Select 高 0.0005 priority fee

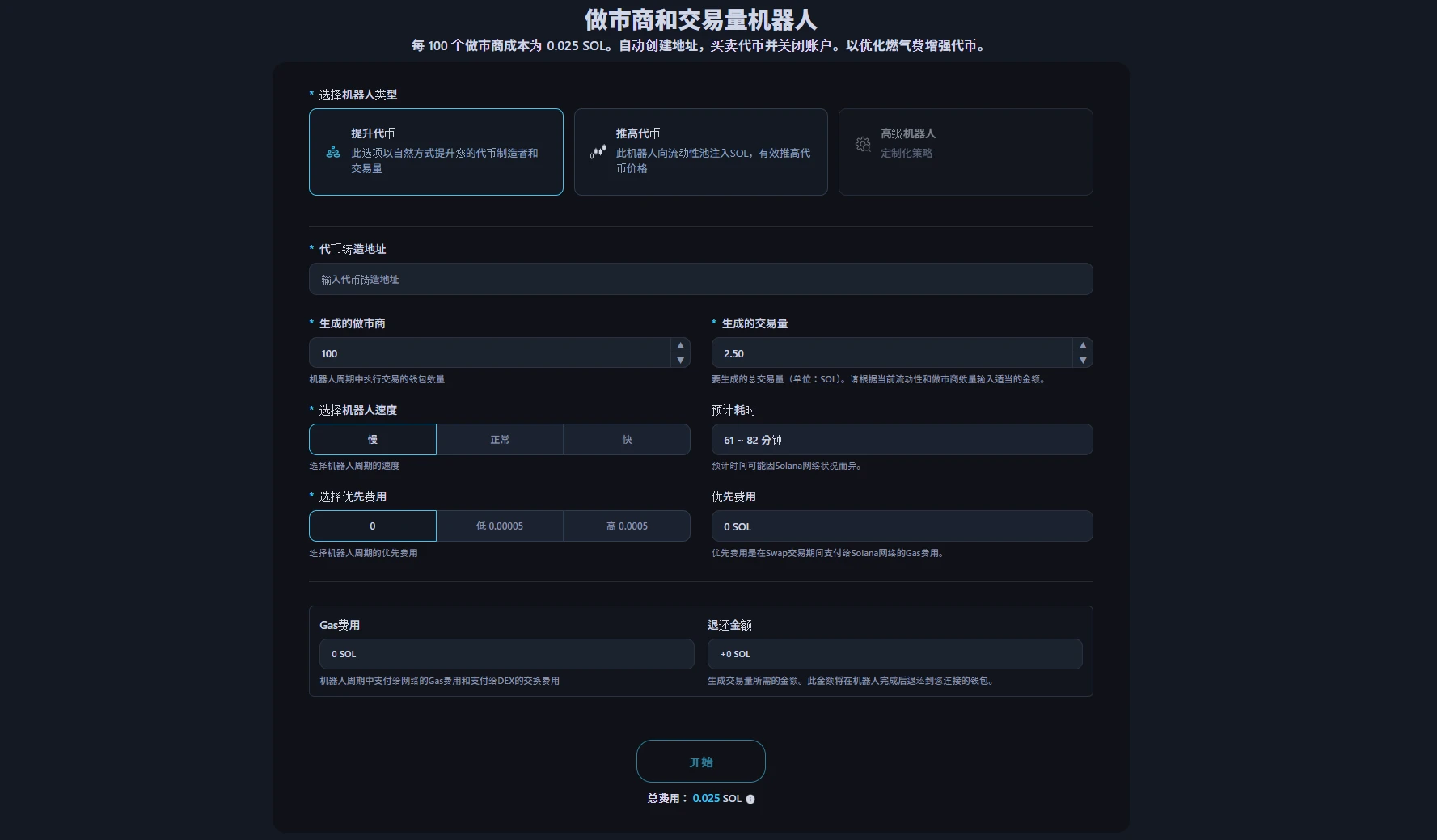click(627, 526)
